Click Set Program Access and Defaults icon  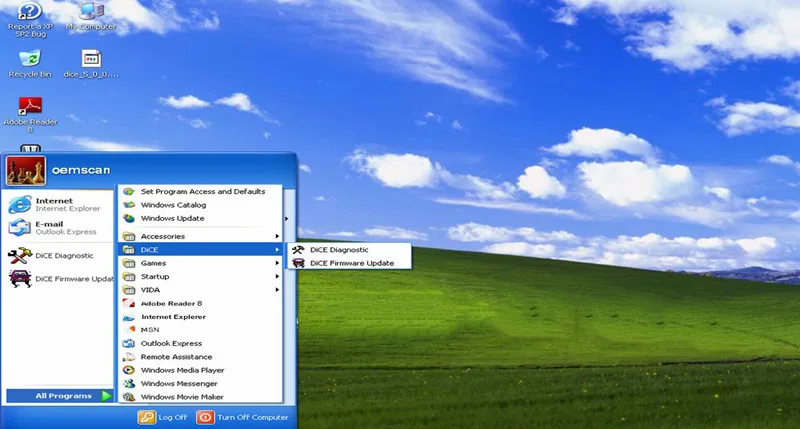tap(129, 191)
